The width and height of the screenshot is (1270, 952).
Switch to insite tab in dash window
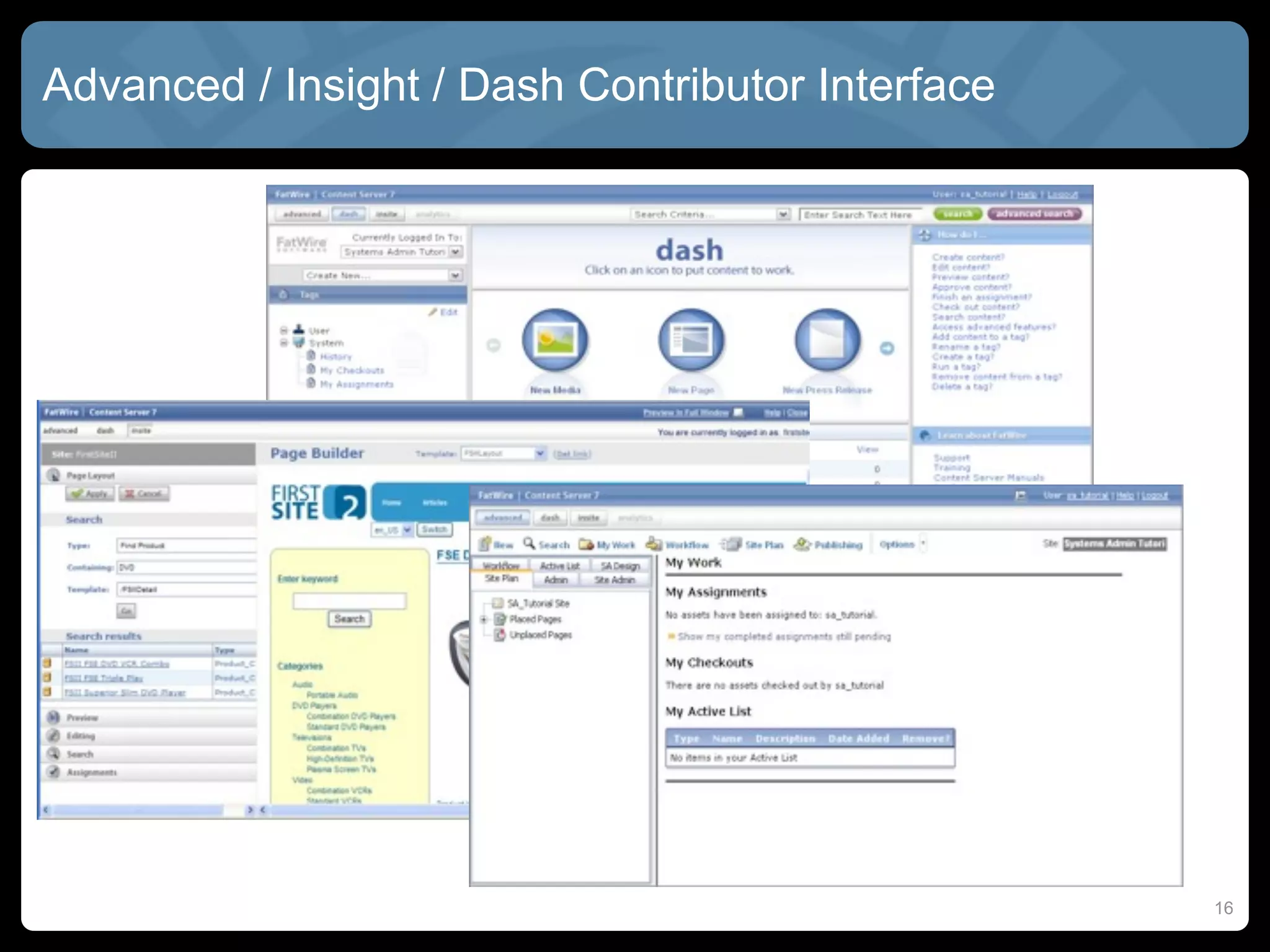(x=387, y=214)
